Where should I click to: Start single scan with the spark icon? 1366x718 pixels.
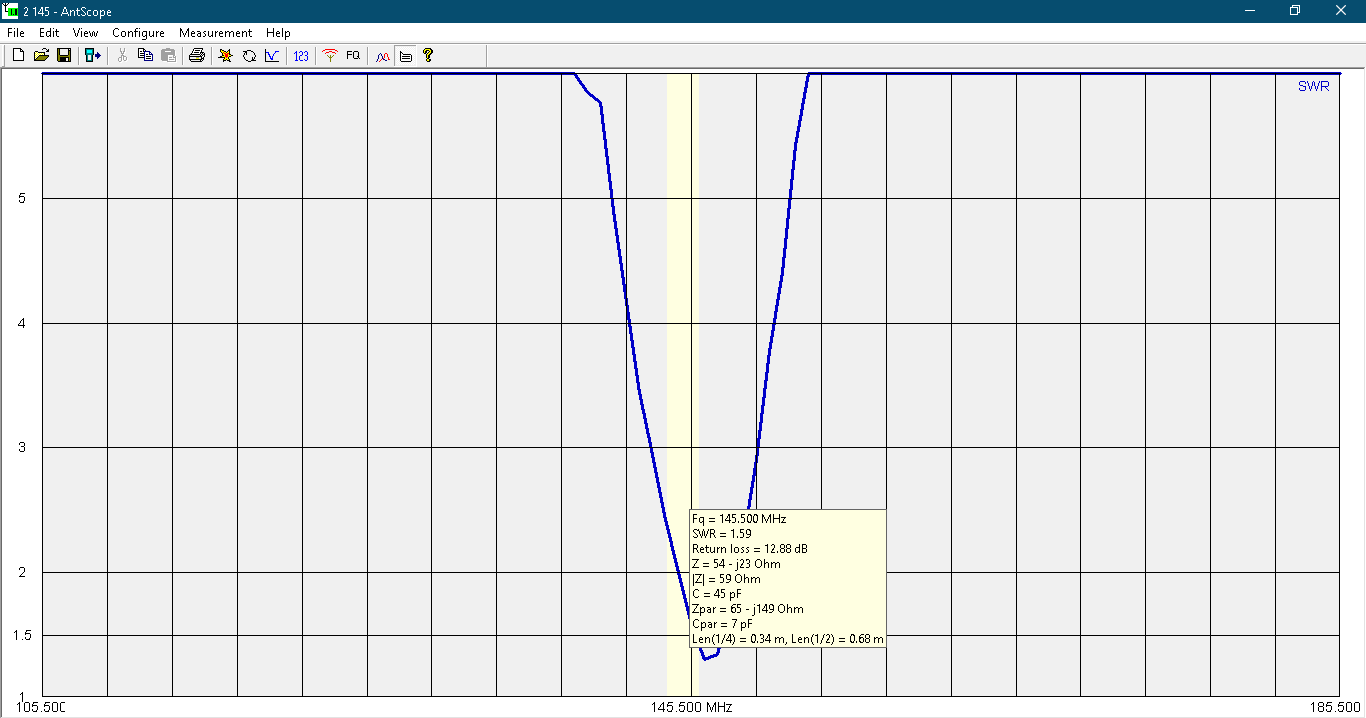(226, 56)
